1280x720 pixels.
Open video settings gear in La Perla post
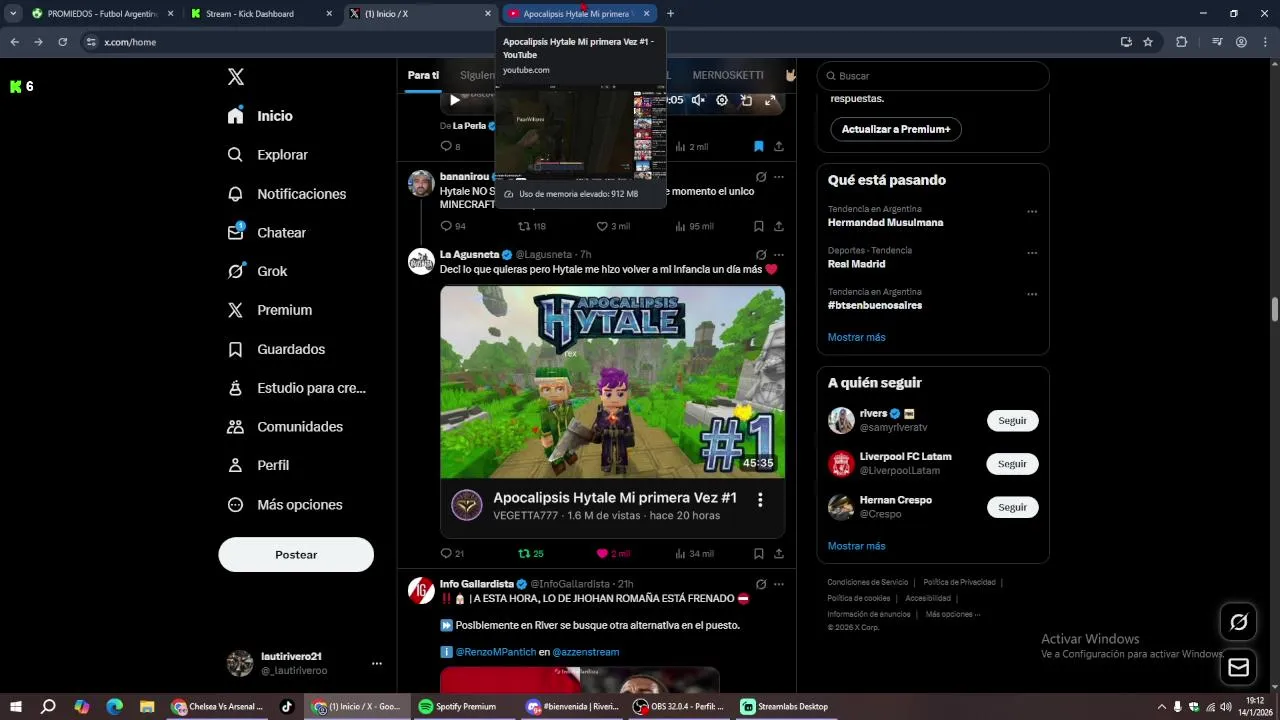click(722, 100)
